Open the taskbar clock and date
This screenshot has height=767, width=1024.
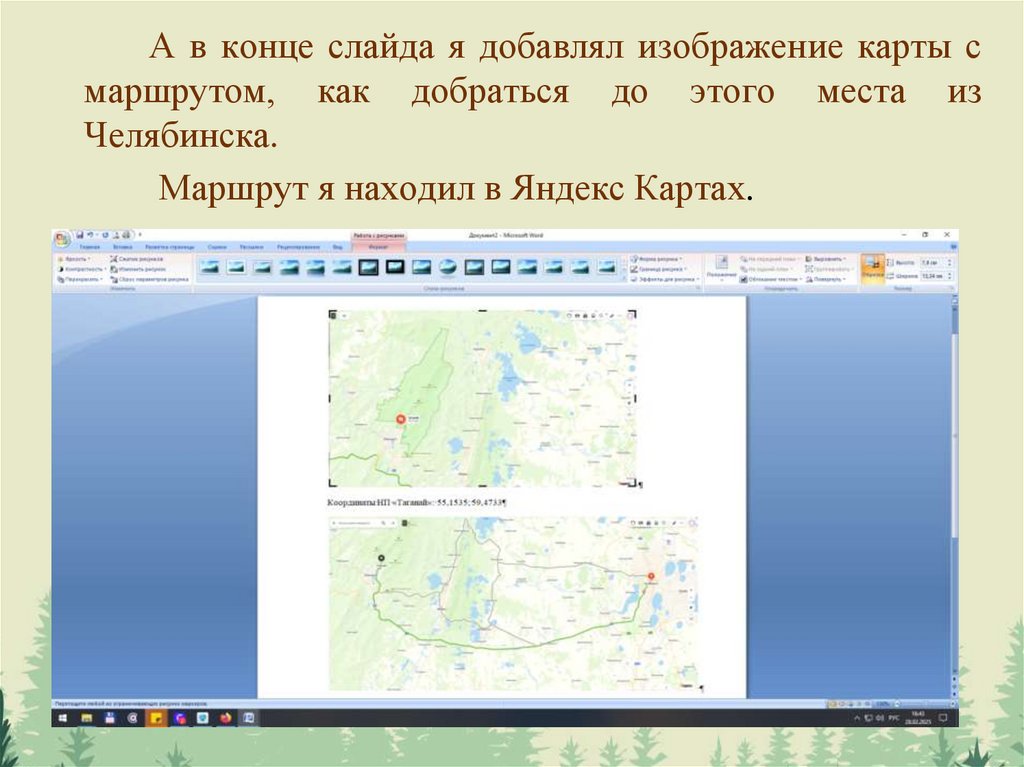coord(918,718)
